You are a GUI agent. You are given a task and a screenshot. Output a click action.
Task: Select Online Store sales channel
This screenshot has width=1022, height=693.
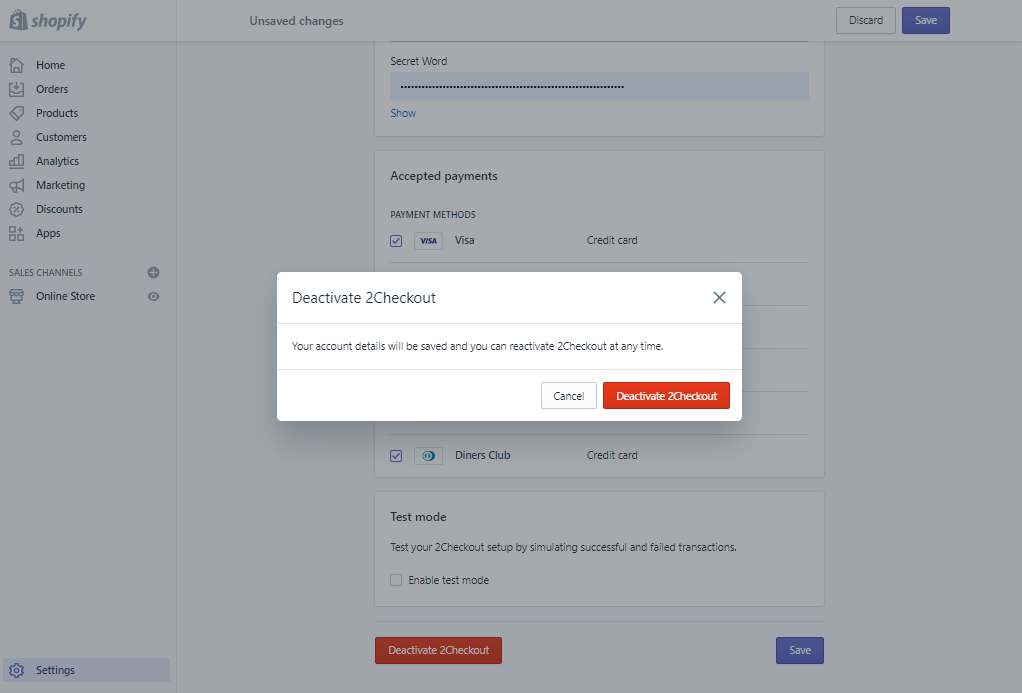click(65, 297)
